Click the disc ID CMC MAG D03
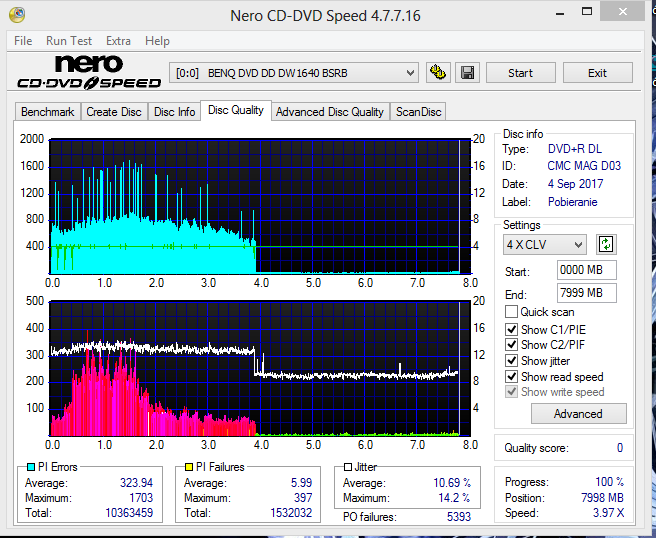Viewport: 656px width, 538px height. 584,166
